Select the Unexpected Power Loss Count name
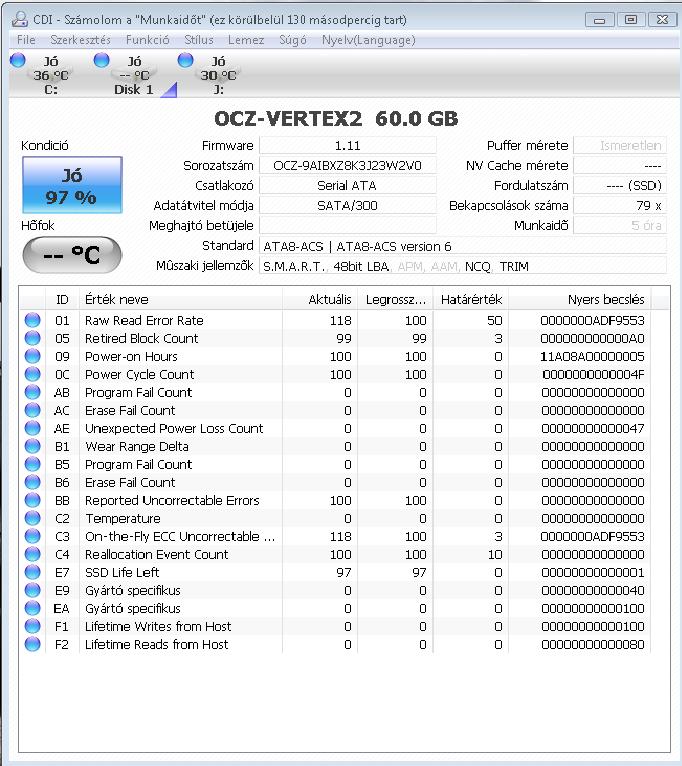This screenshot has height=766, width=682. point(174,428)
